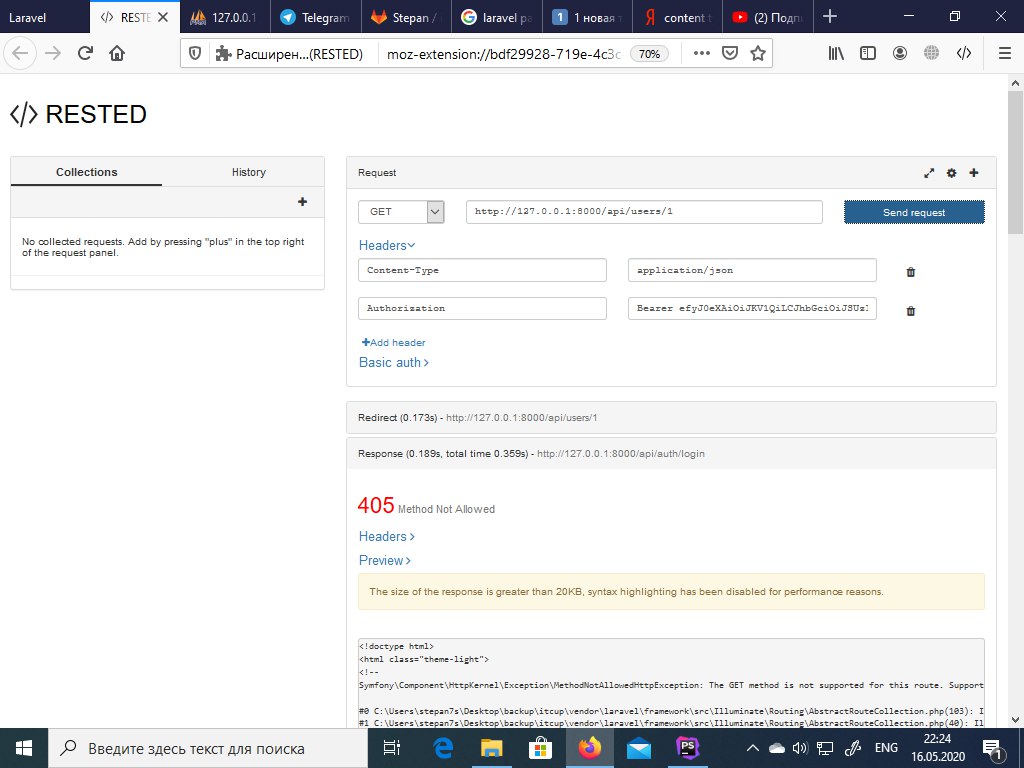
Task: Expand the Basic auth section
Action: 394,362
